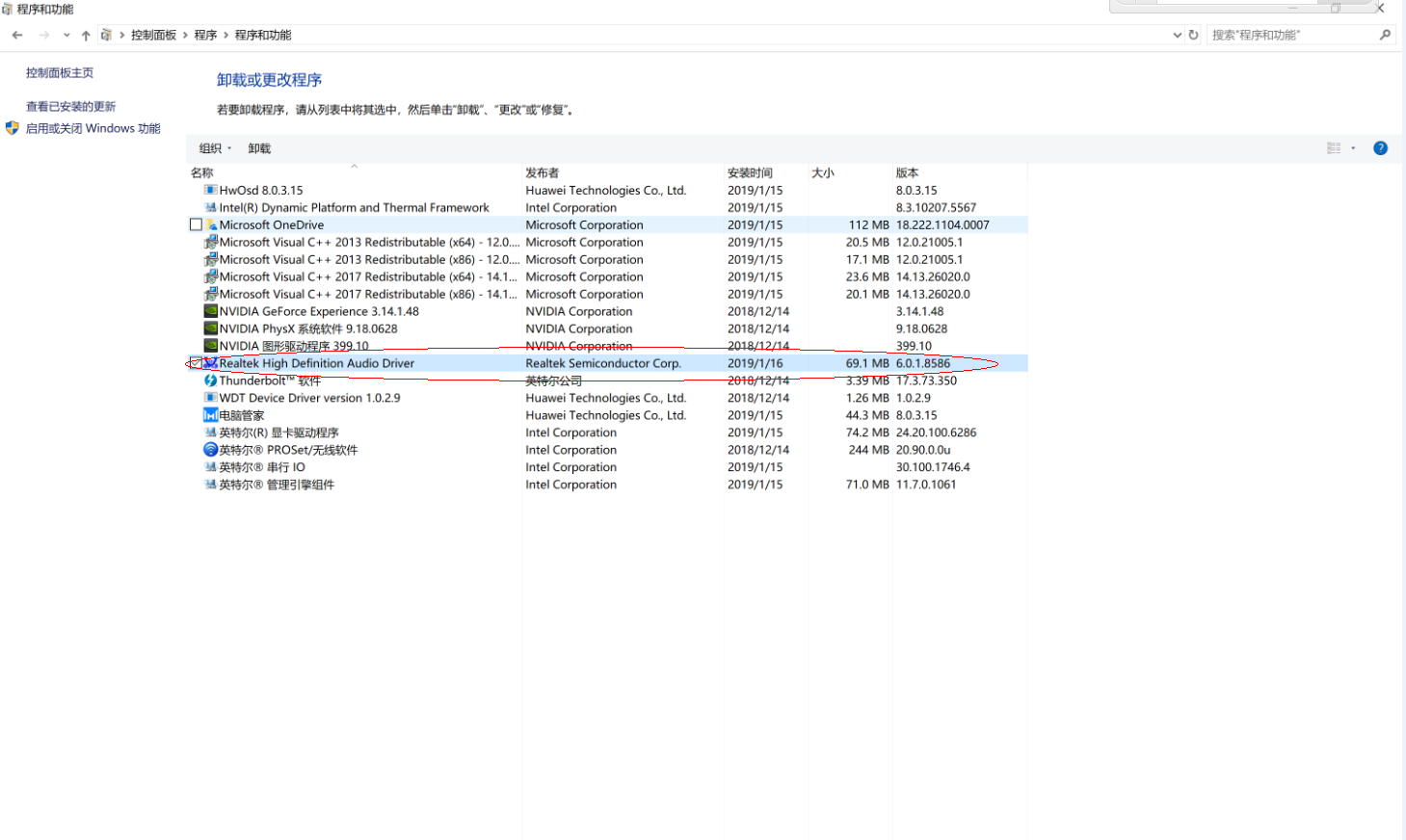Click the up-one-level arrow icon
The width and height of the screenshot is (1406, 840).
[86, 36]
